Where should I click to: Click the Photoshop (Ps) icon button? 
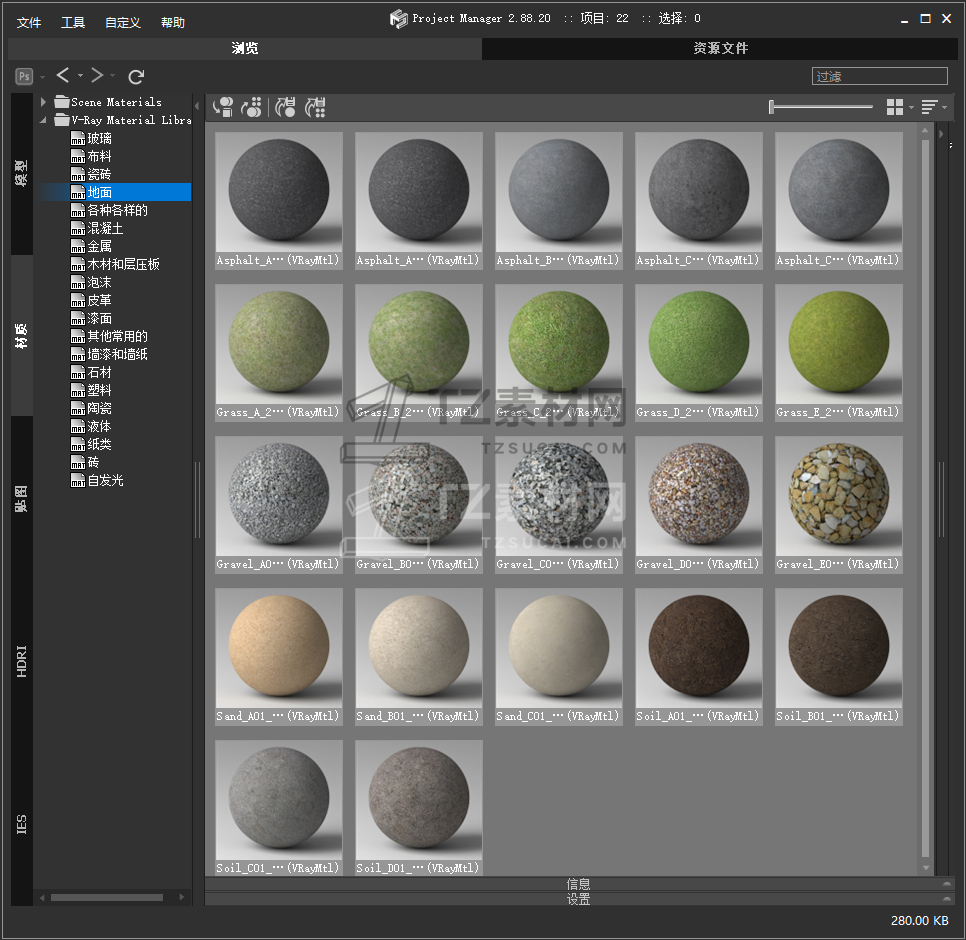pos(24,77)
